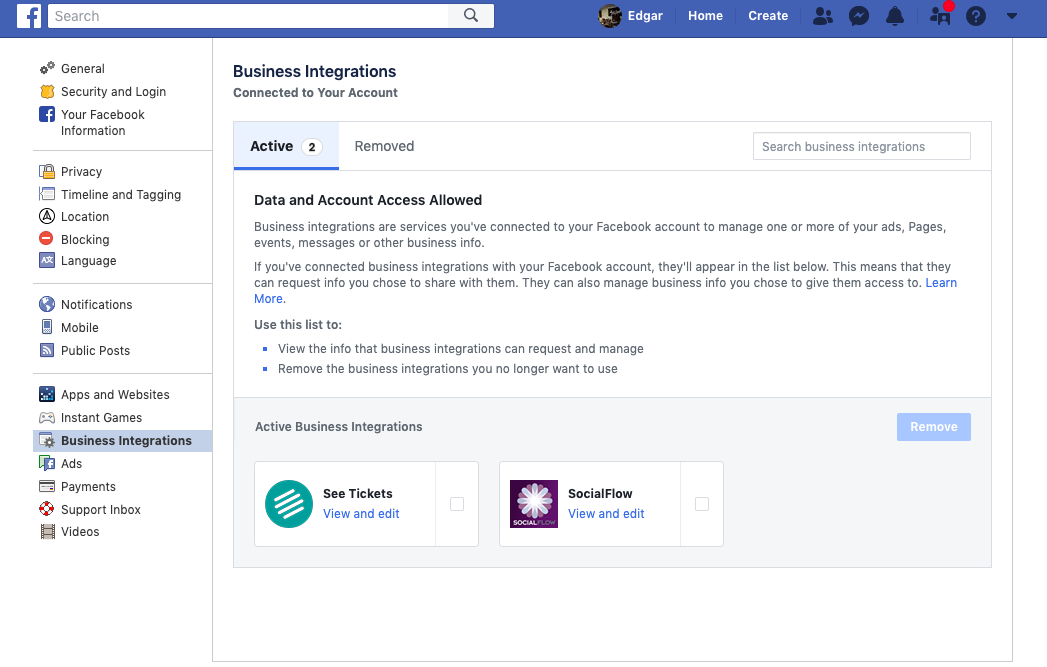
Task: Open Videos settings
Action: tap(80, 531)
